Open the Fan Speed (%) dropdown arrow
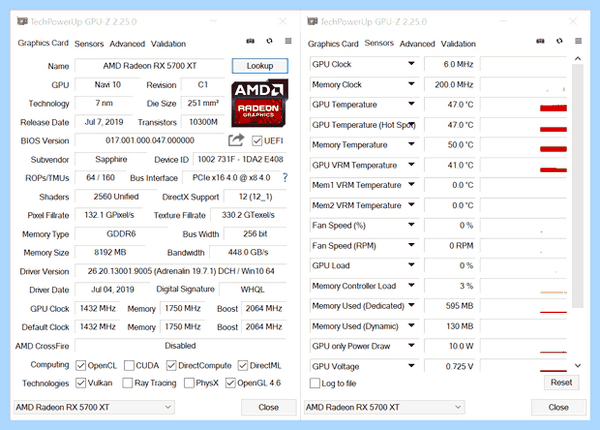 (x=411, y=225)
